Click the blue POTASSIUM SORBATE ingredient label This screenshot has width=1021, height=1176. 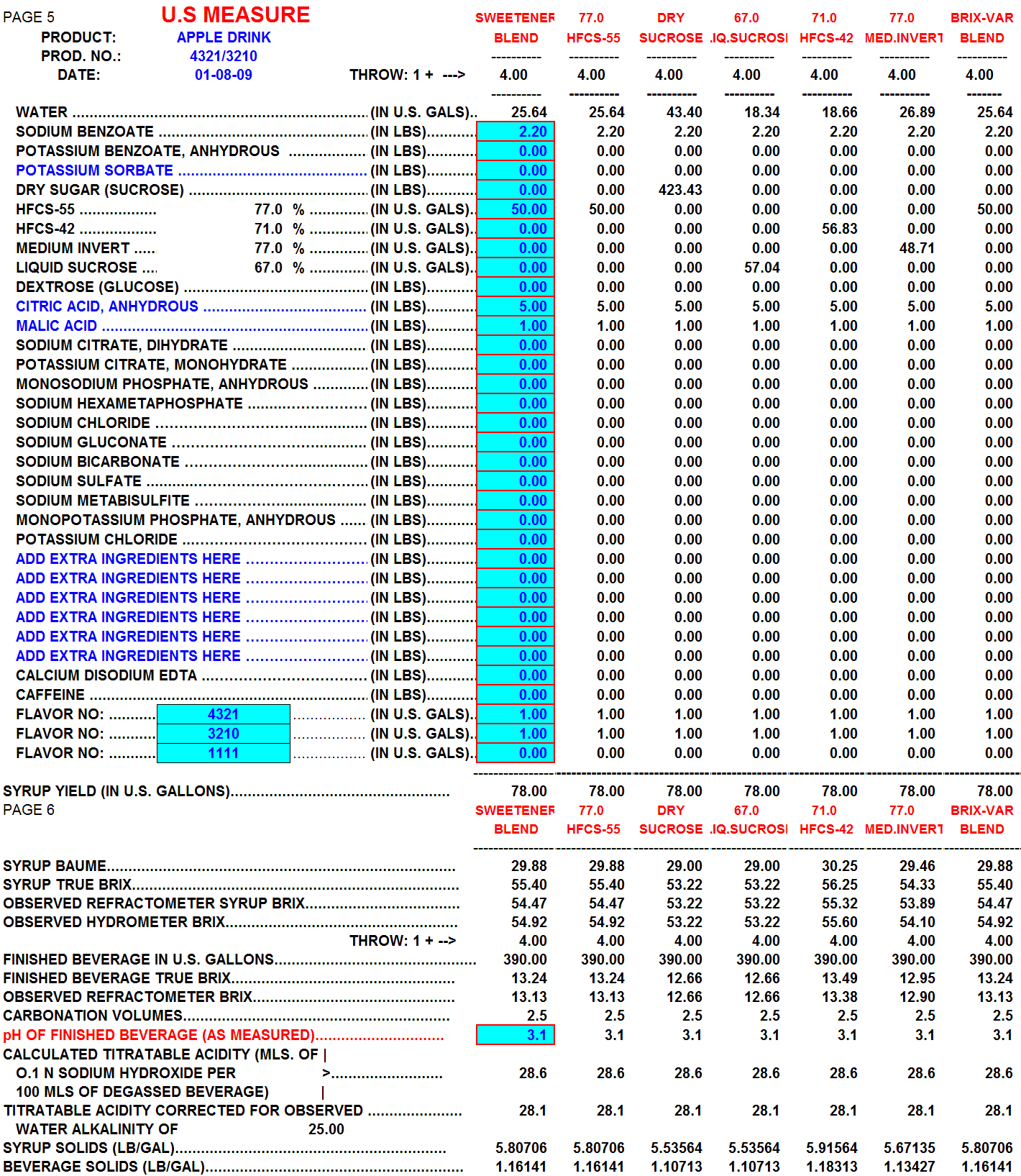(94, 170)
